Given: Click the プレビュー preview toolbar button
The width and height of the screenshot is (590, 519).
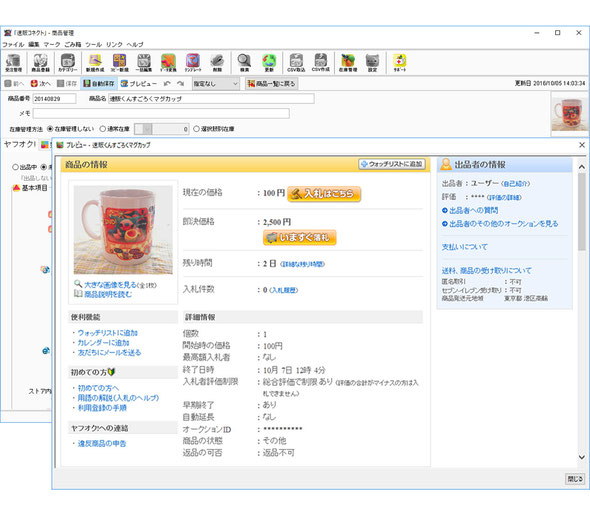Looking at the screenshot, I should 138,84.
